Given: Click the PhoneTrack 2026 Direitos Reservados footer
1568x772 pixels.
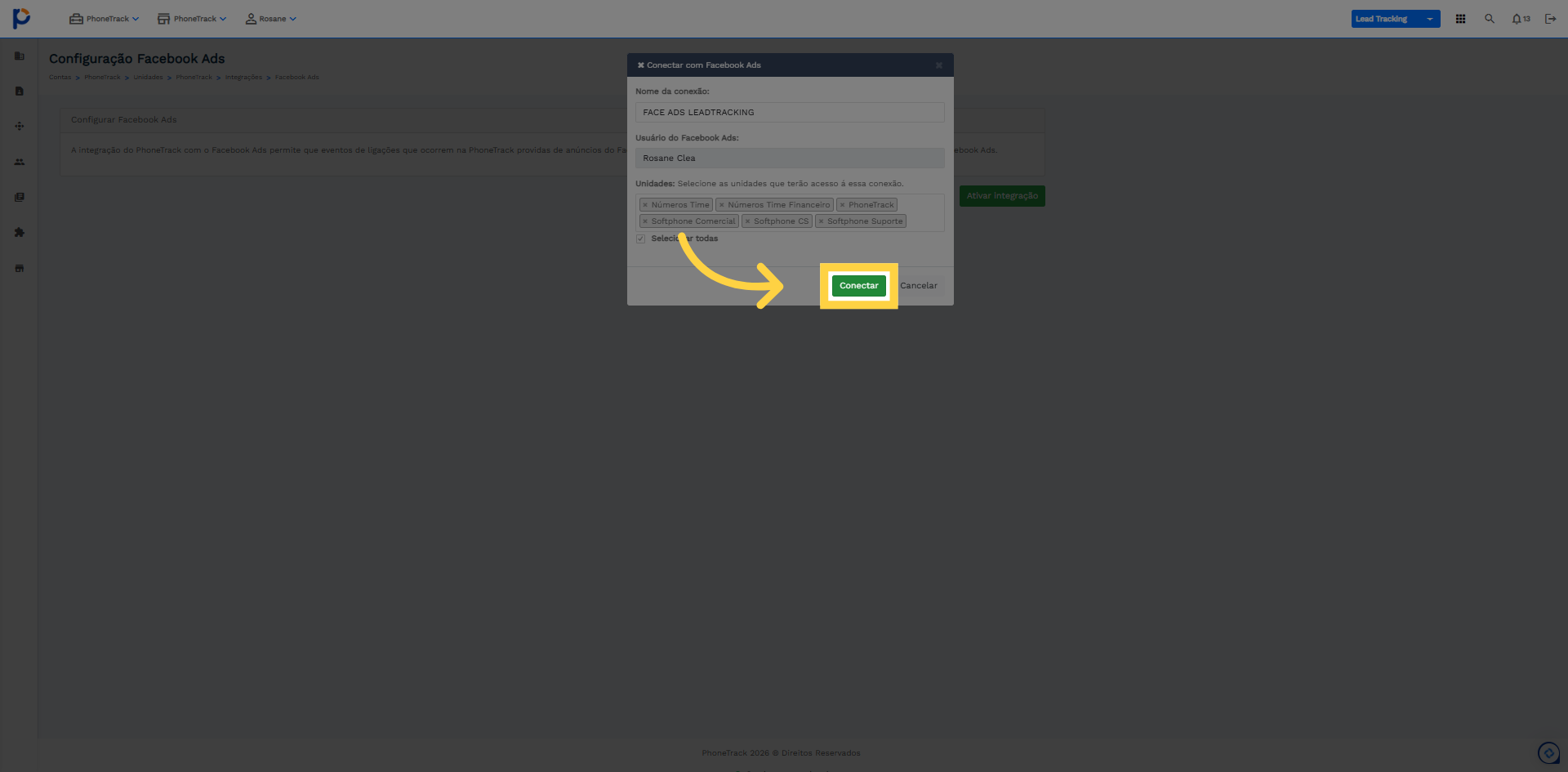Looking at the screenshot, I should (x=781, y=753).
